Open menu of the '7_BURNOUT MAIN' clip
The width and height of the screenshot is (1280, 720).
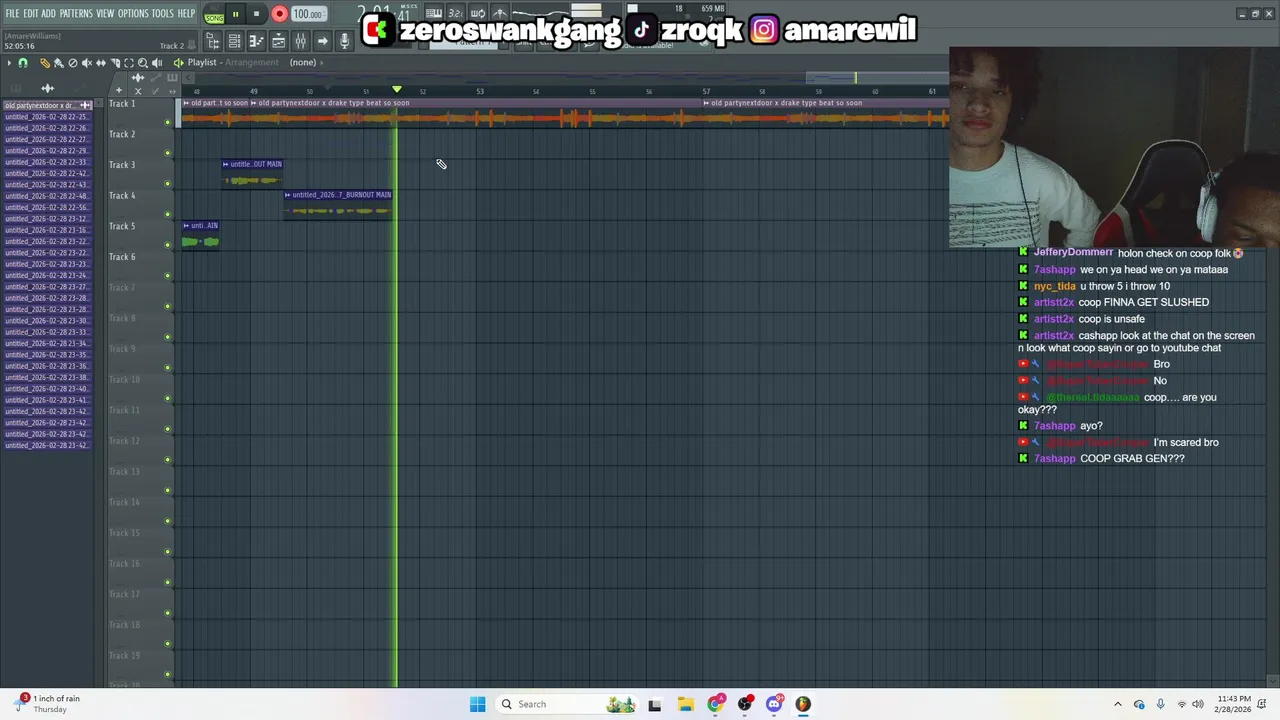pyautogui.click(x=288, y=195)
